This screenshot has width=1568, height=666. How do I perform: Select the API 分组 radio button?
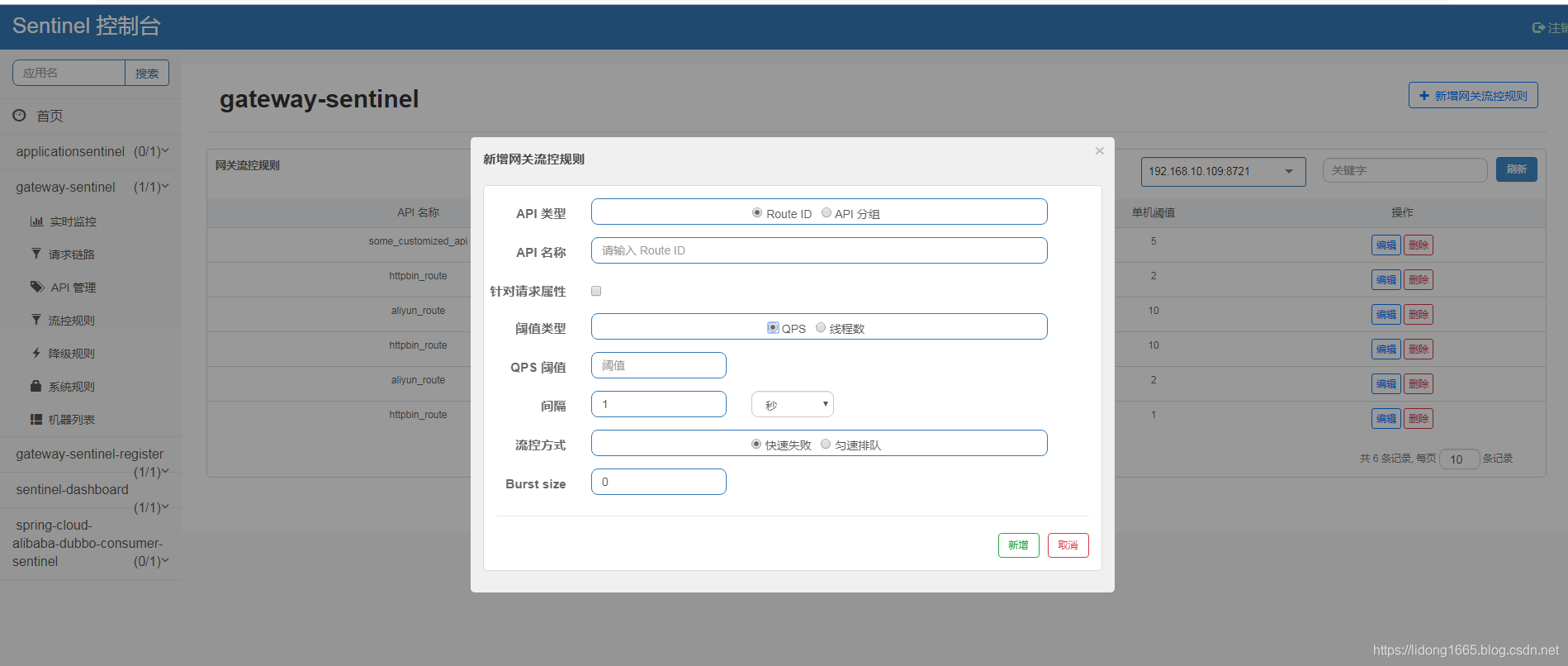tap(826, 213)
